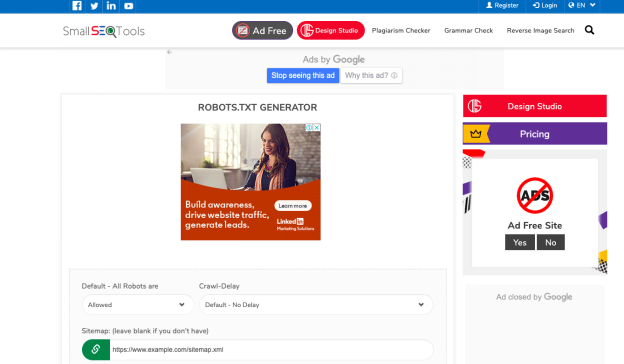Screen dimensions: 624x364
Task: Open the EN language selector
Action: coord(582,6)
